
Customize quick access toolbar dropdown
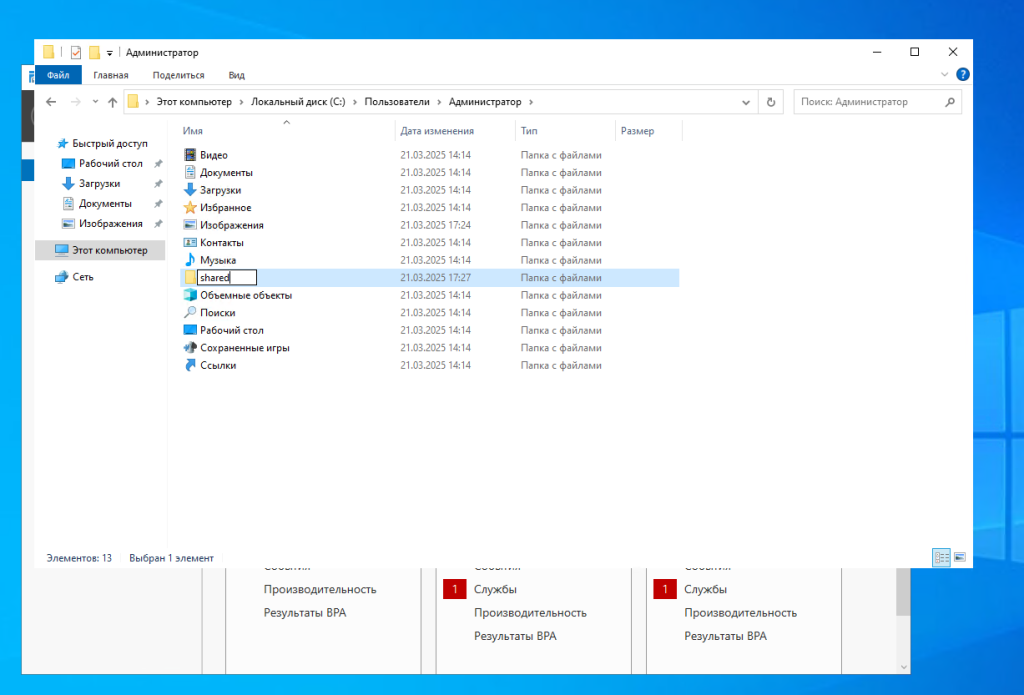click(110, 53)
